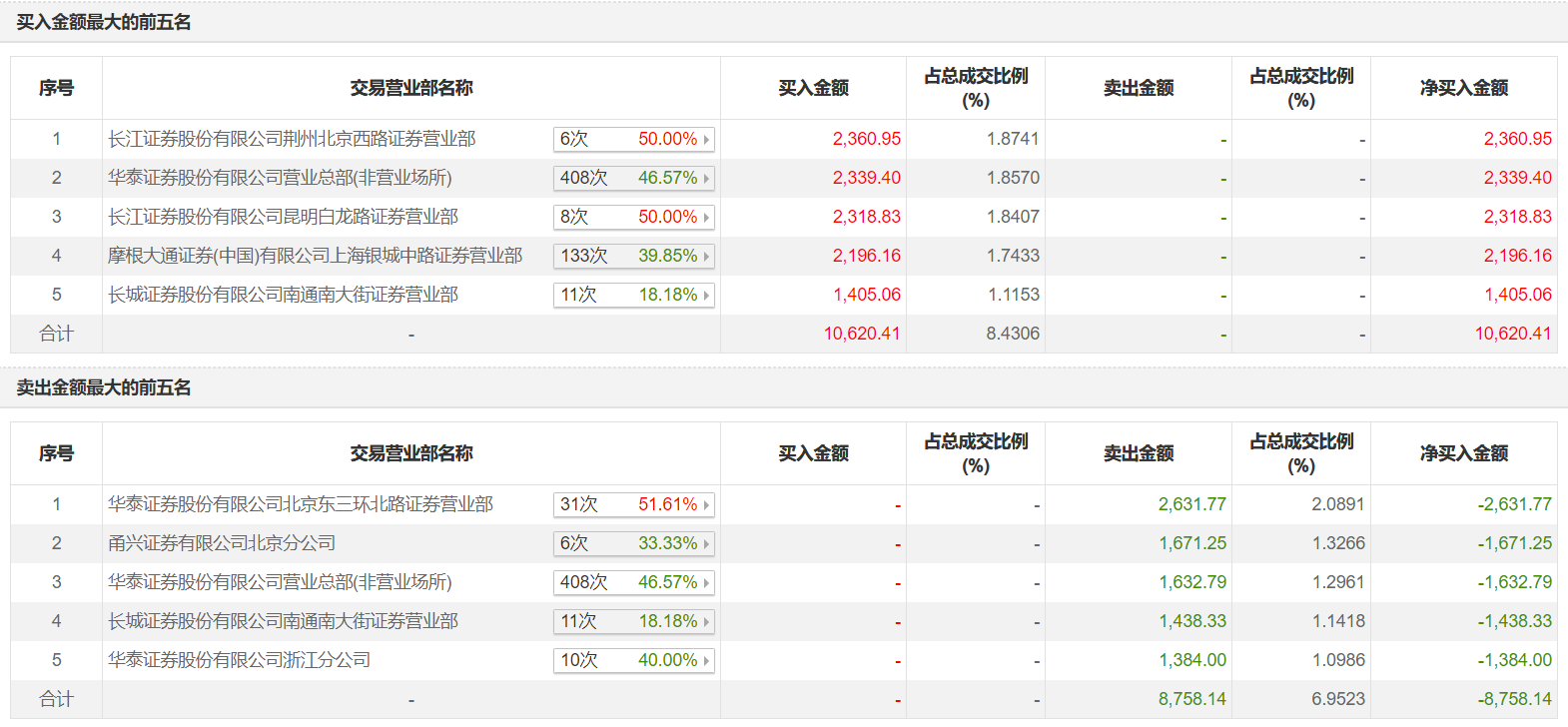Click 合计 row label in buy table

[56, 334]
